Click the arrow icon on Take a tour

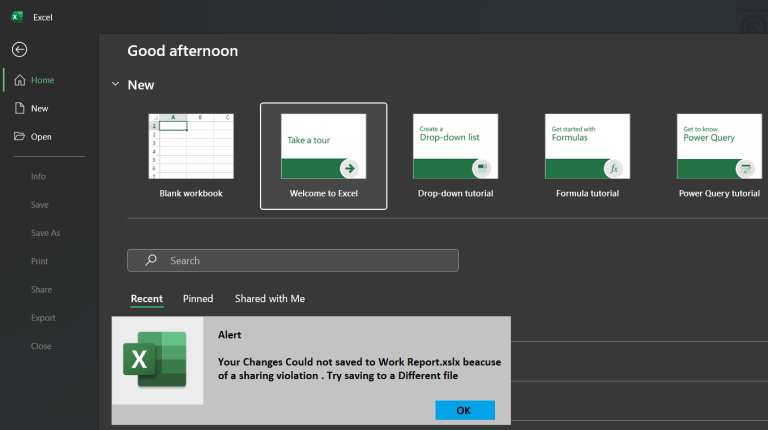pos(350,168)
